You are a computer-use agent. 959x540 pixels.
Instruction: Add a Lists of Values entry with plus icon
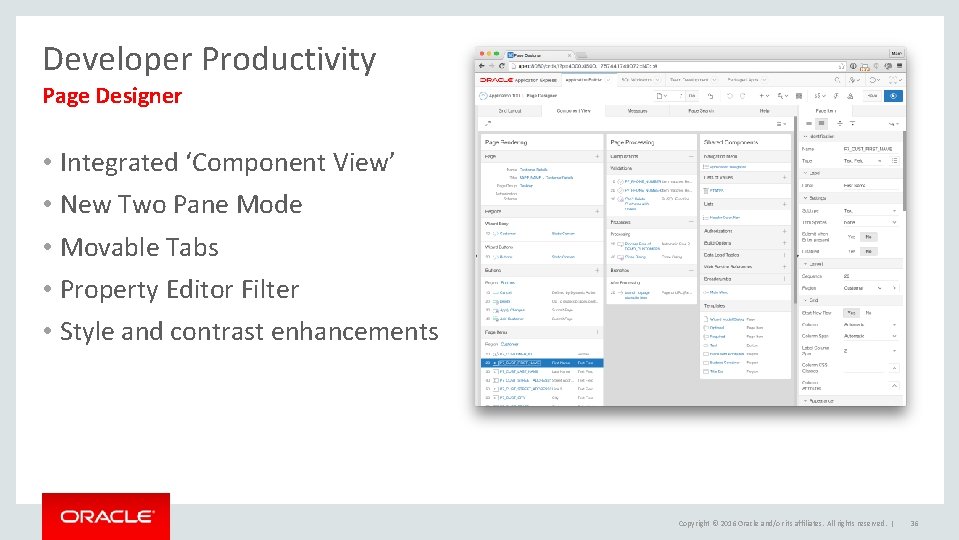point(785,177)
